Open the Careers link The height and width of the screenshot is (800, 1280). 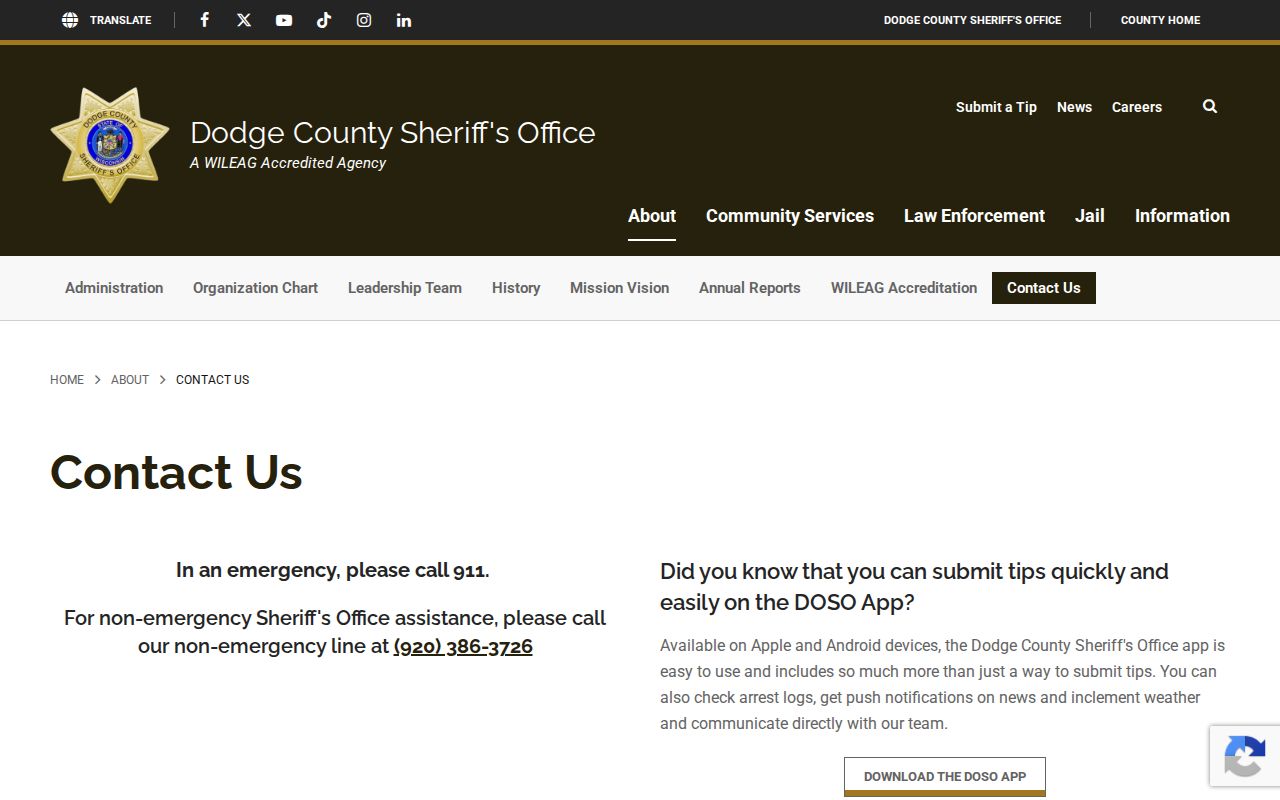[1137, 107]
